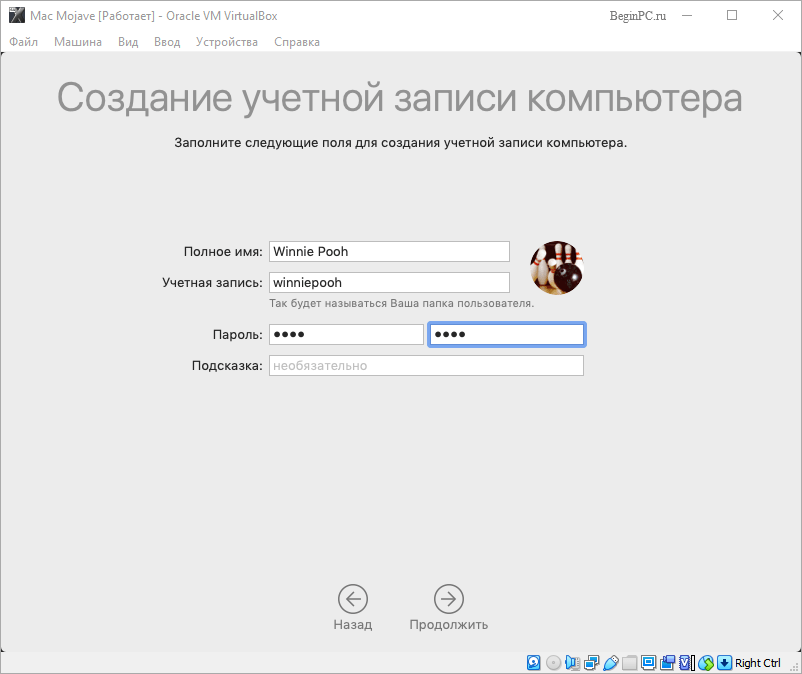The height and width of the screenshot is (674, 802).
Task: Click the network adapters indicator icon
Action: (592, 663)
